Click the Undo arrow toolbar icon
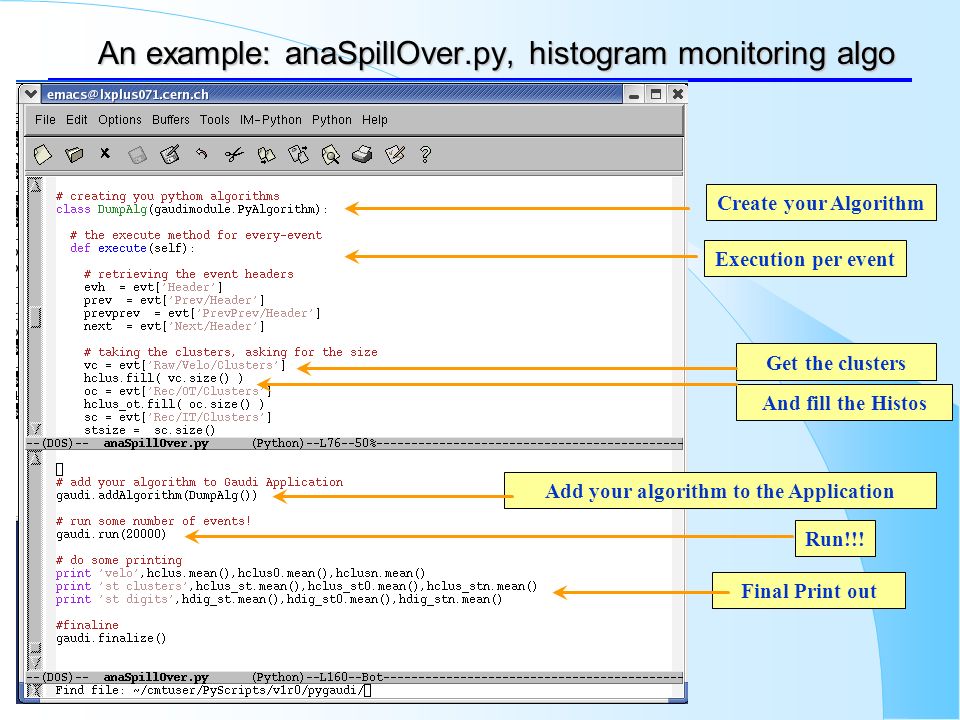Screen dimensions: 960x720 201,154
